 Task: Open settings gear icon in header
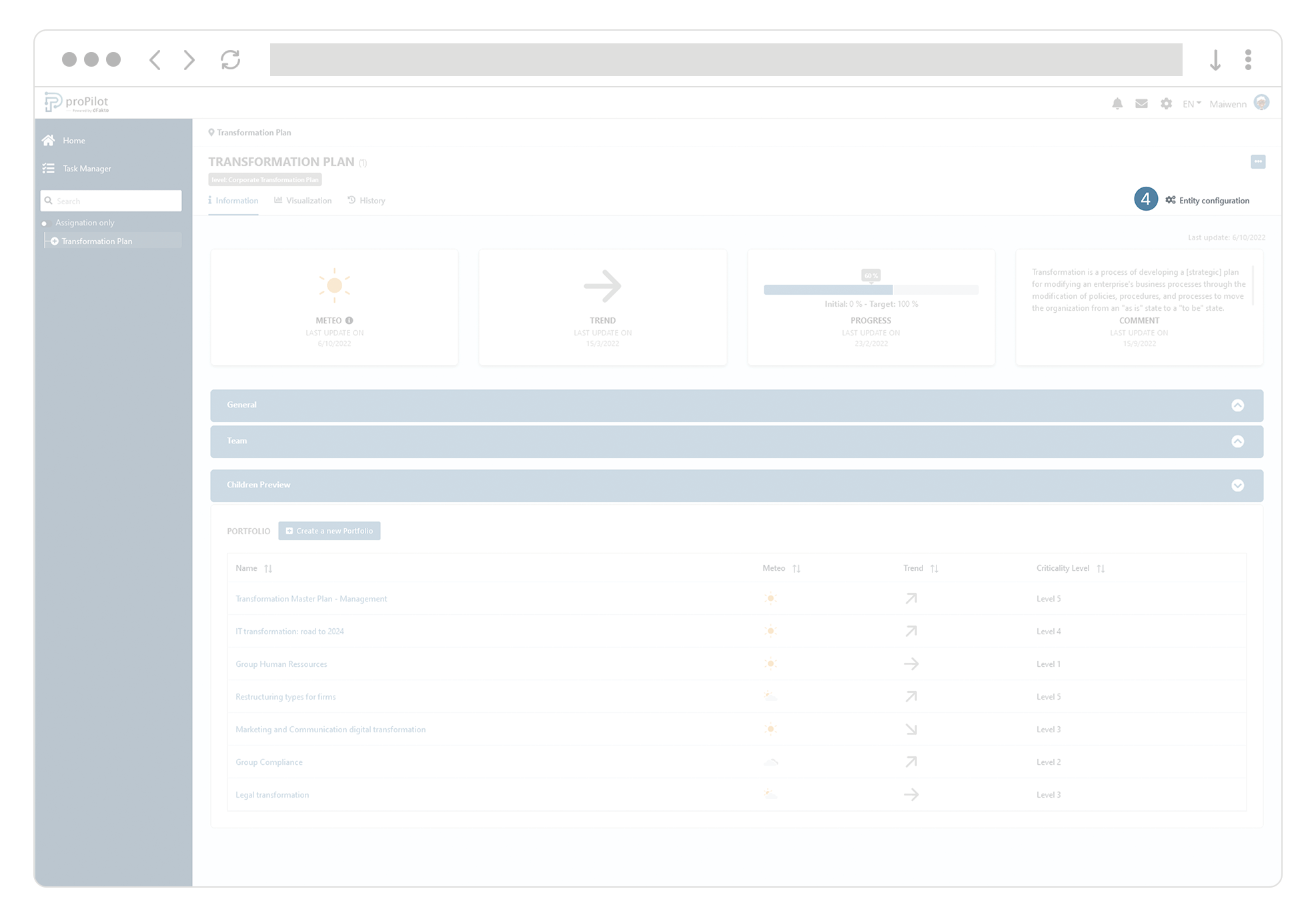[x=1166, y=103]
